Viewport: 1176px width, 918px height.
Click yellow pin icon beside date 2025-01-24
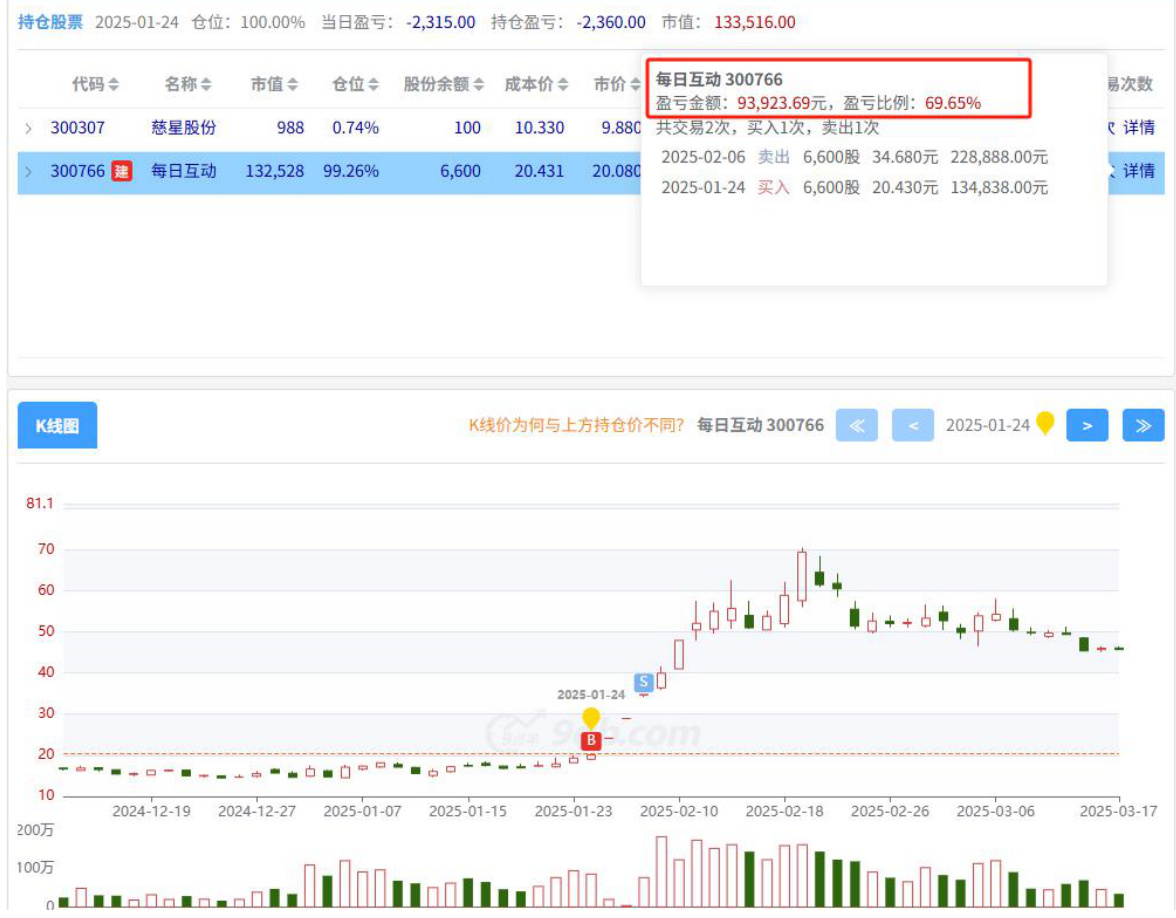1045,424
